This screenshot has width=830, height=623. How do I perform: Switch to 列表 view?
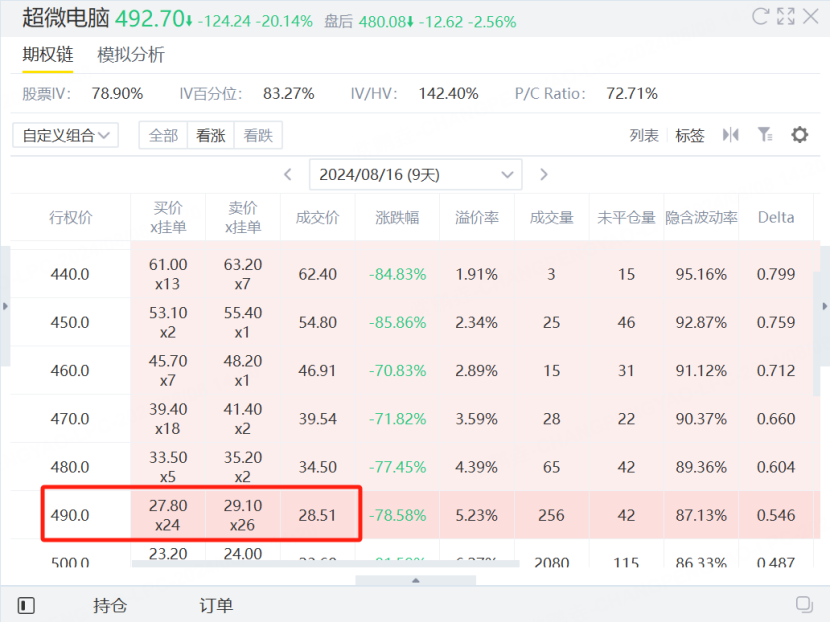tap(644, 136)
